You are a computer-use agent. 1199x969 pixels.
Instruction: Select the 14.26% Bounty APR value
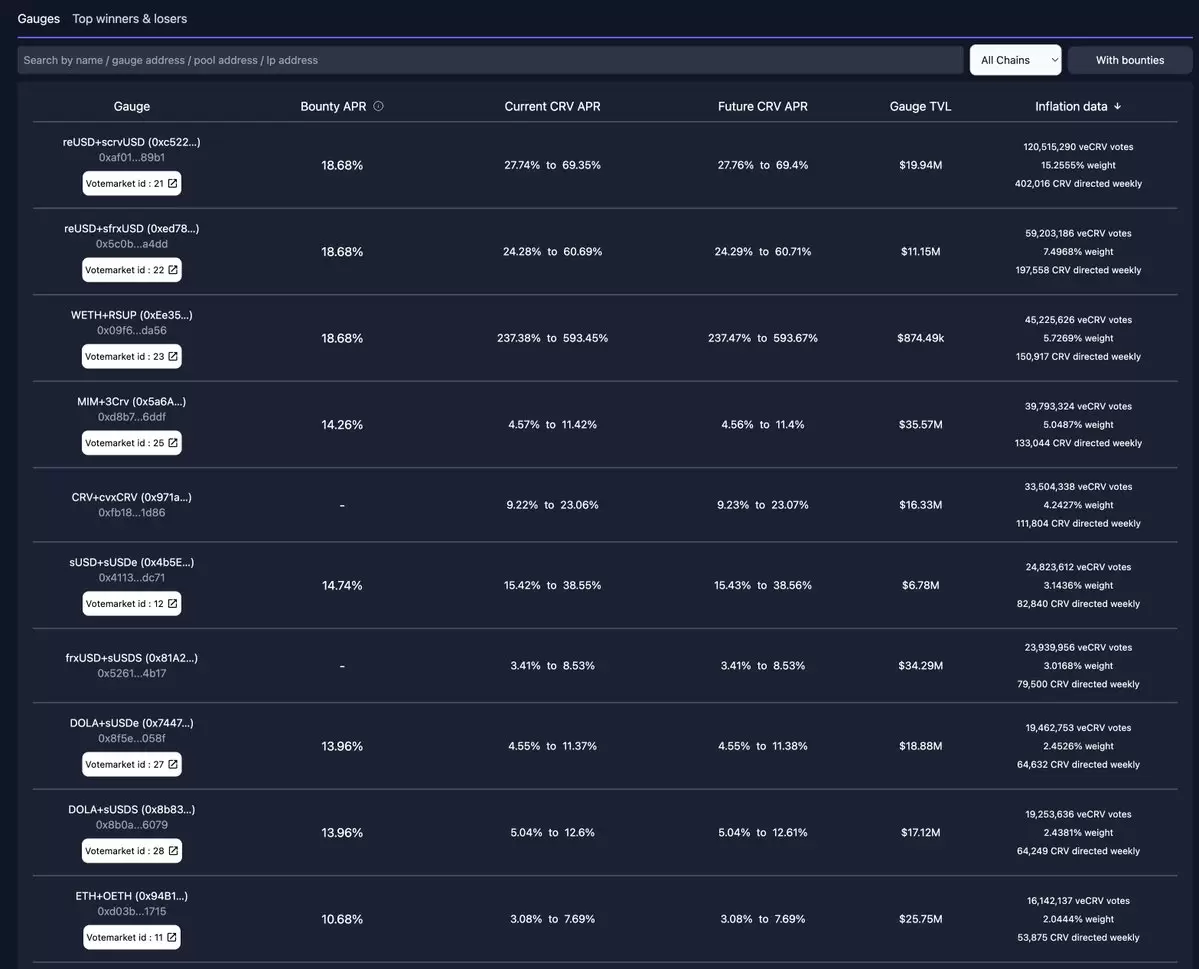coord(342,424)
